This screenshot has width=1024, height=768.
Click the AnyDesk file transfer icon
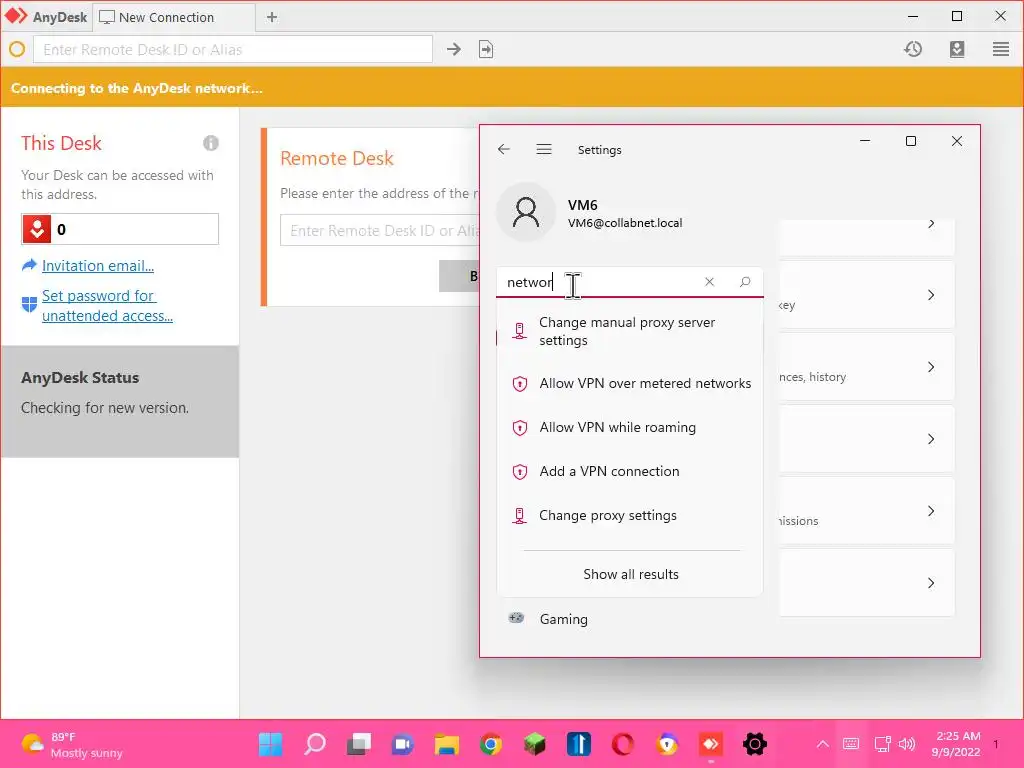point(486,49)
